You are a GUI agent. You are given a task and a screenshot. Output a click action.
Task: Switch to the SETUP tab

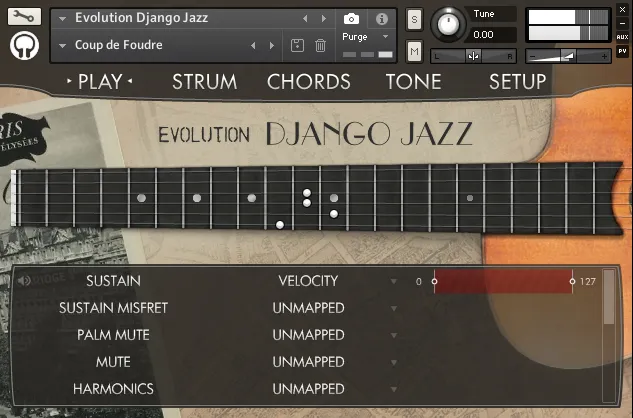coord(518,82)
